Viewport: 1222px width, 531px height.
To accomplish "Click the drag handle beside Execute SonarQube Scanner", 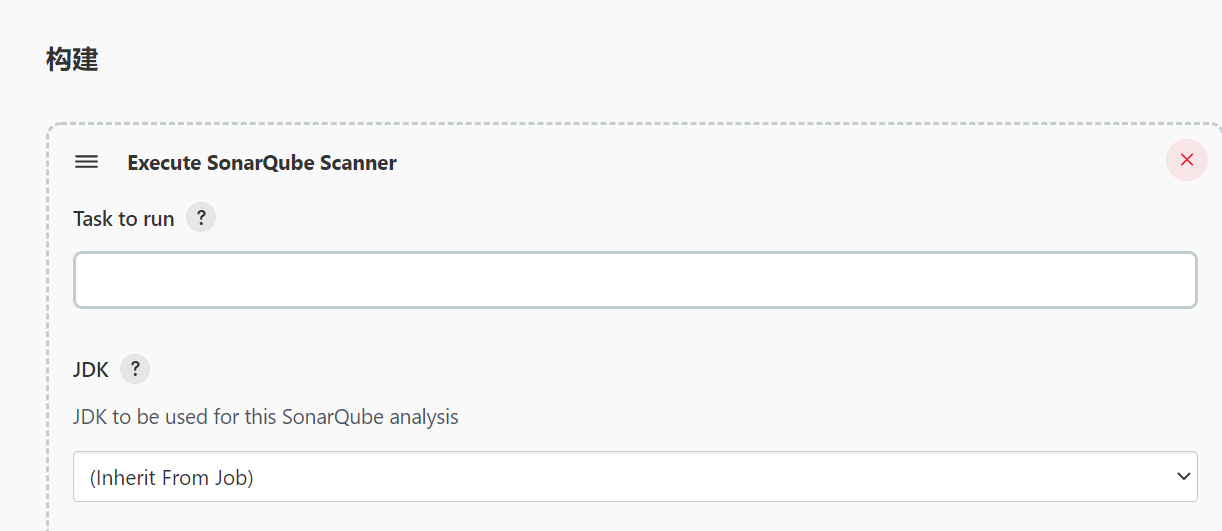I will click(87, 162).
